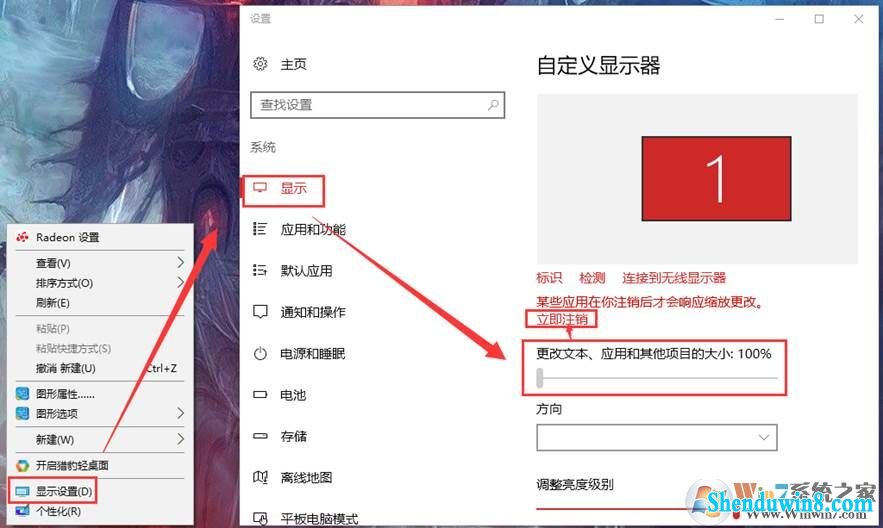Image resolution: width=883 pixels, height=528 pixels.
Task: Click the text size scaling slider handle
Action: point(540,378)
